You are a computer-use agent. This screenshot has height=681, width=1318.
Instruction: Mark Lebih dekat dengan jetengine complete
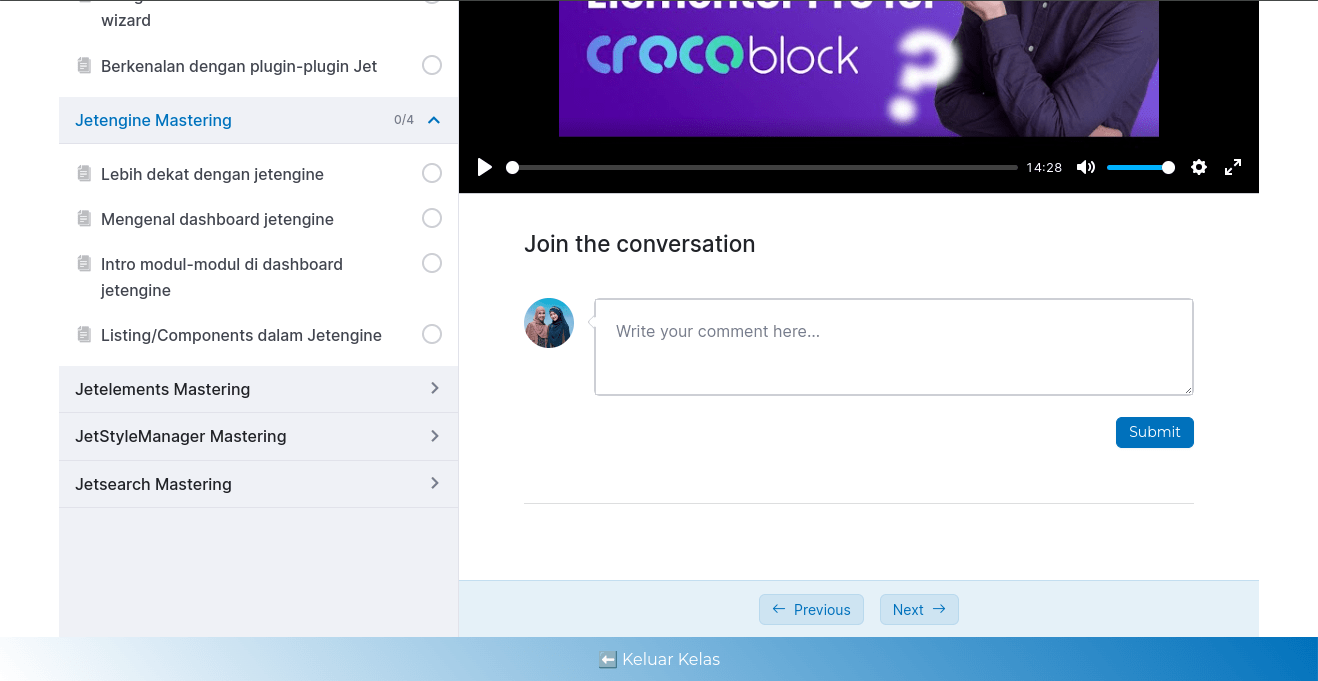pos(432,173)
